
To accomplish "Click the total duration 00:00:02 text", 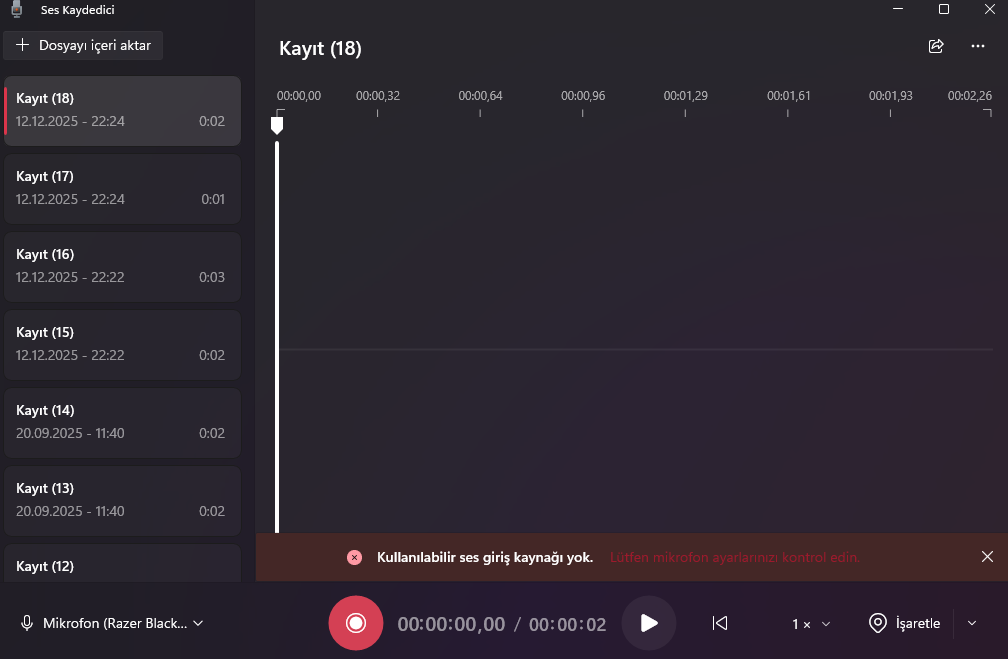I will [x=567, y=624].
